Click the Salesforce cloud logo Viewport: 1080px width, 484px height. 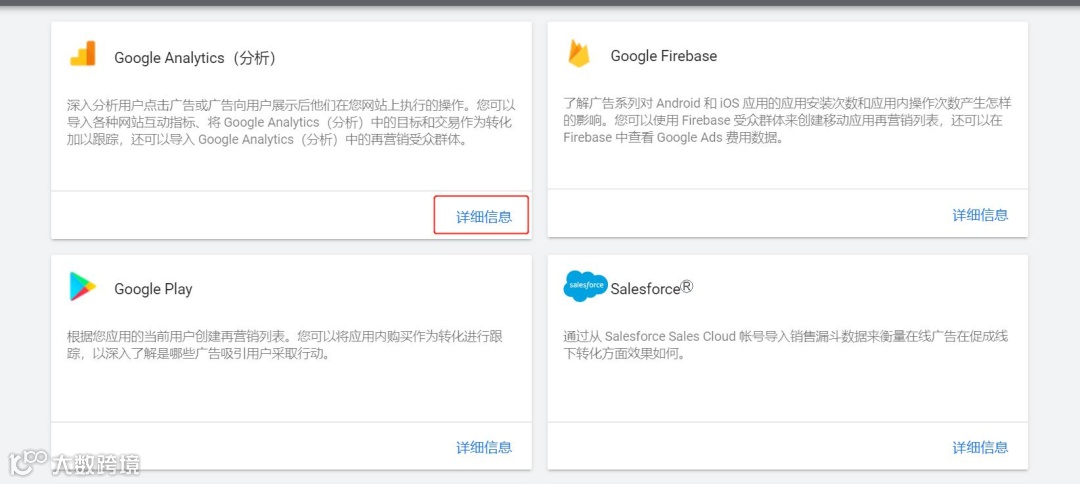pos(585,286)
